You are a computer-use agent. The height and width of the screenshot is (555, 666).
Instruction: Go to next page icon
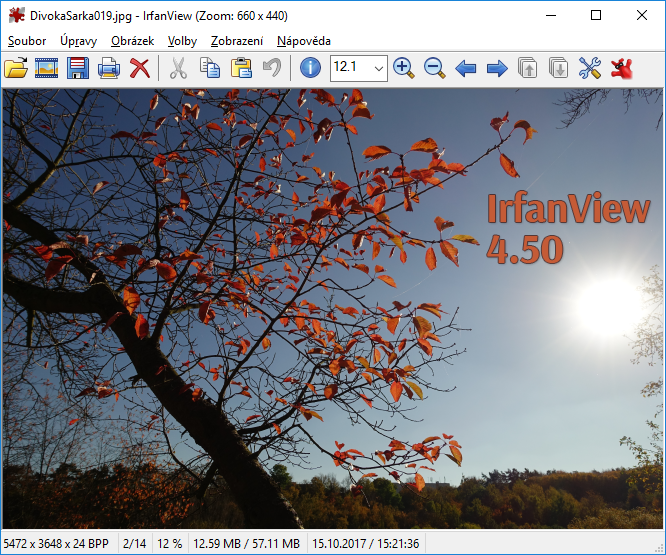559,68
